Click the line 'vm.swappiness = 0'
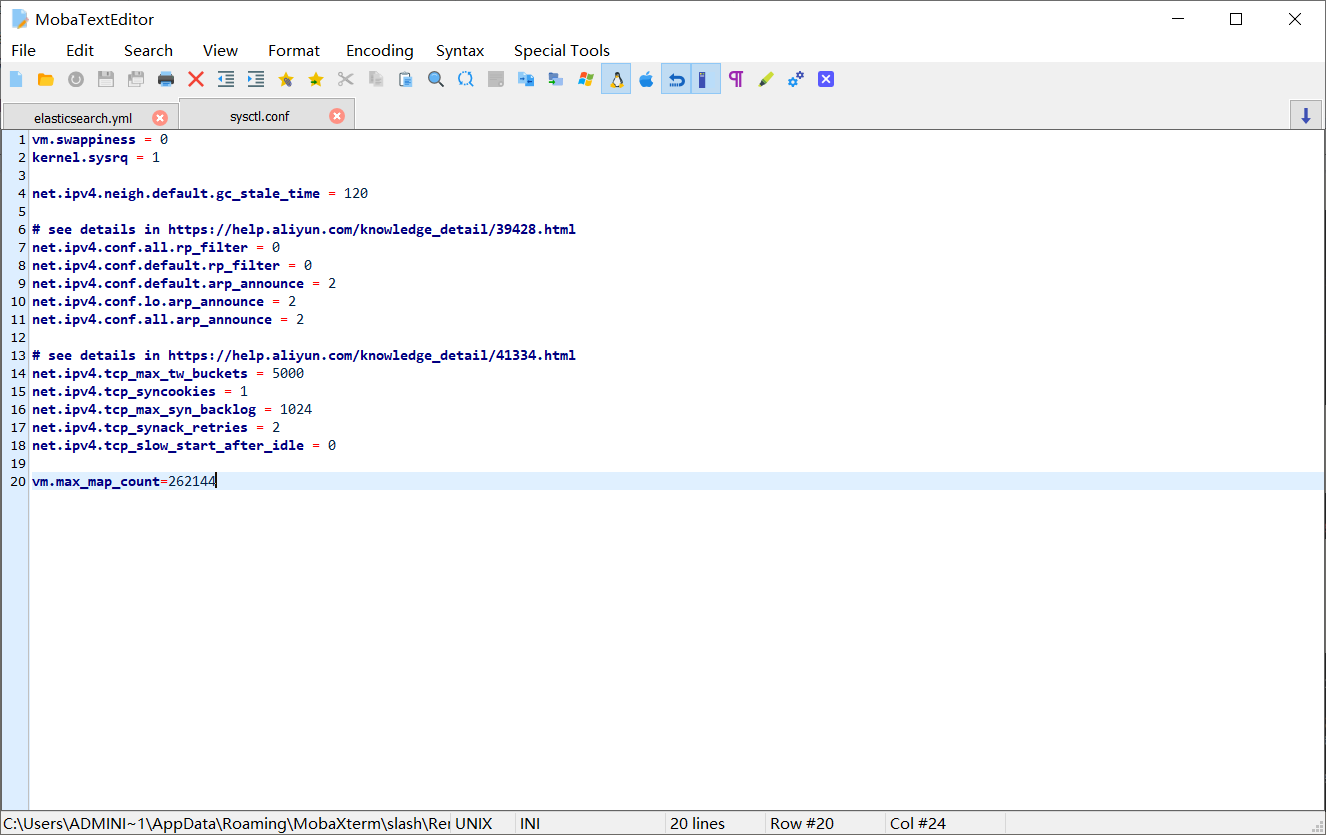 click(x=100, y=140)
